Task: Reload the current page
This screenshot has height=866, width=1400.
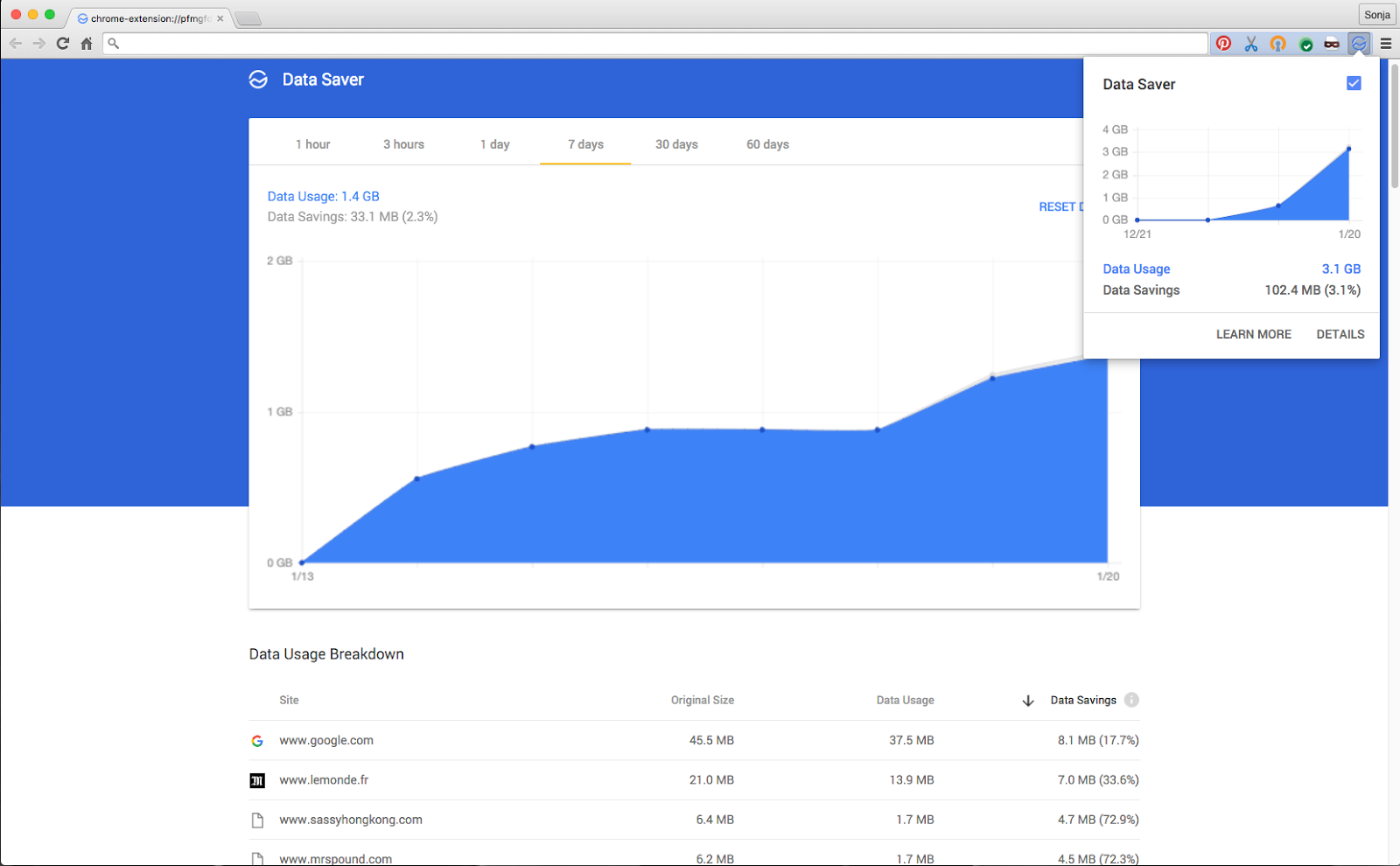Action: coord(61,43)
